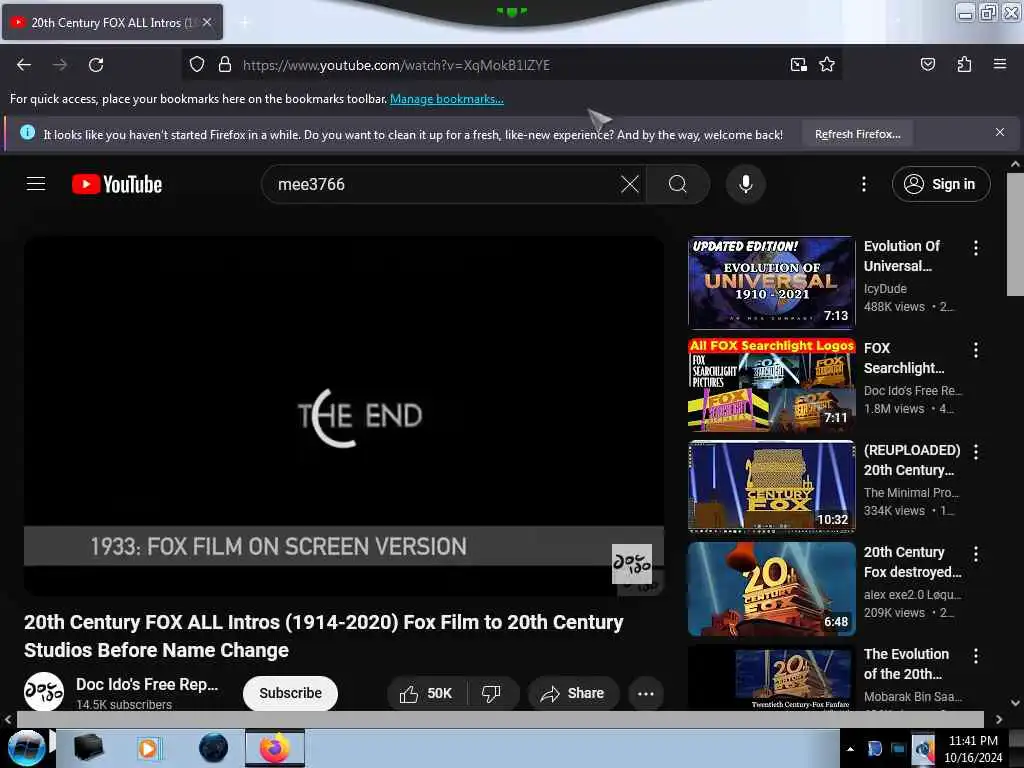Click the Refresh Firefox button
1024x768 pixels.
pyautogui.click(x=857, y=134)
